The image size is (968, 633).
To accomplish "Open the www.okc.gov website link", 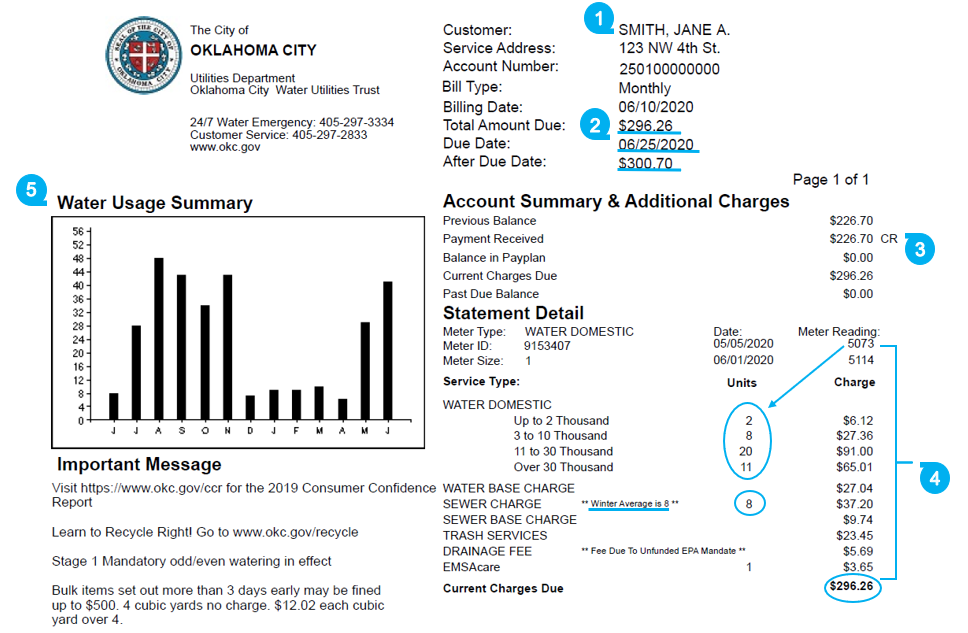I will [x=225, y=147].
